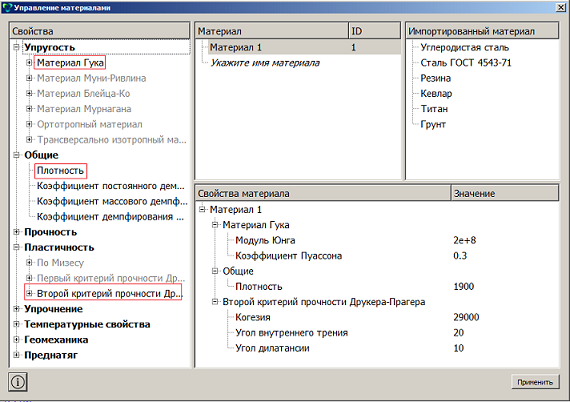Select Грунт imported material
The height and width of the screenshot is (402, 570).
click(x=433, y=124)
